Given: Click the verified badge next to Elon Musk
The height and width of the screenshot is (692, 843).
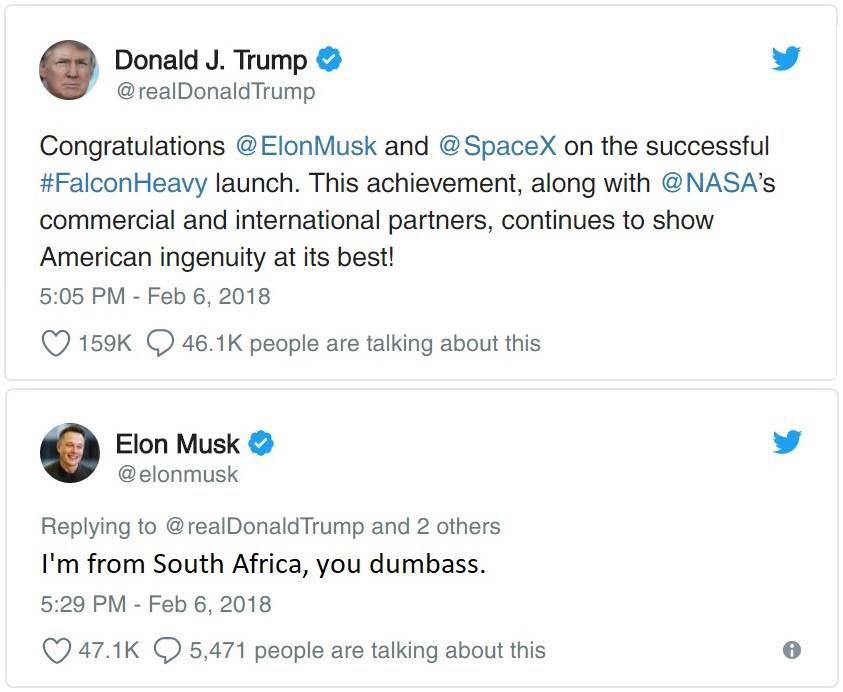Looking at the screenshot, I should 261,443.
